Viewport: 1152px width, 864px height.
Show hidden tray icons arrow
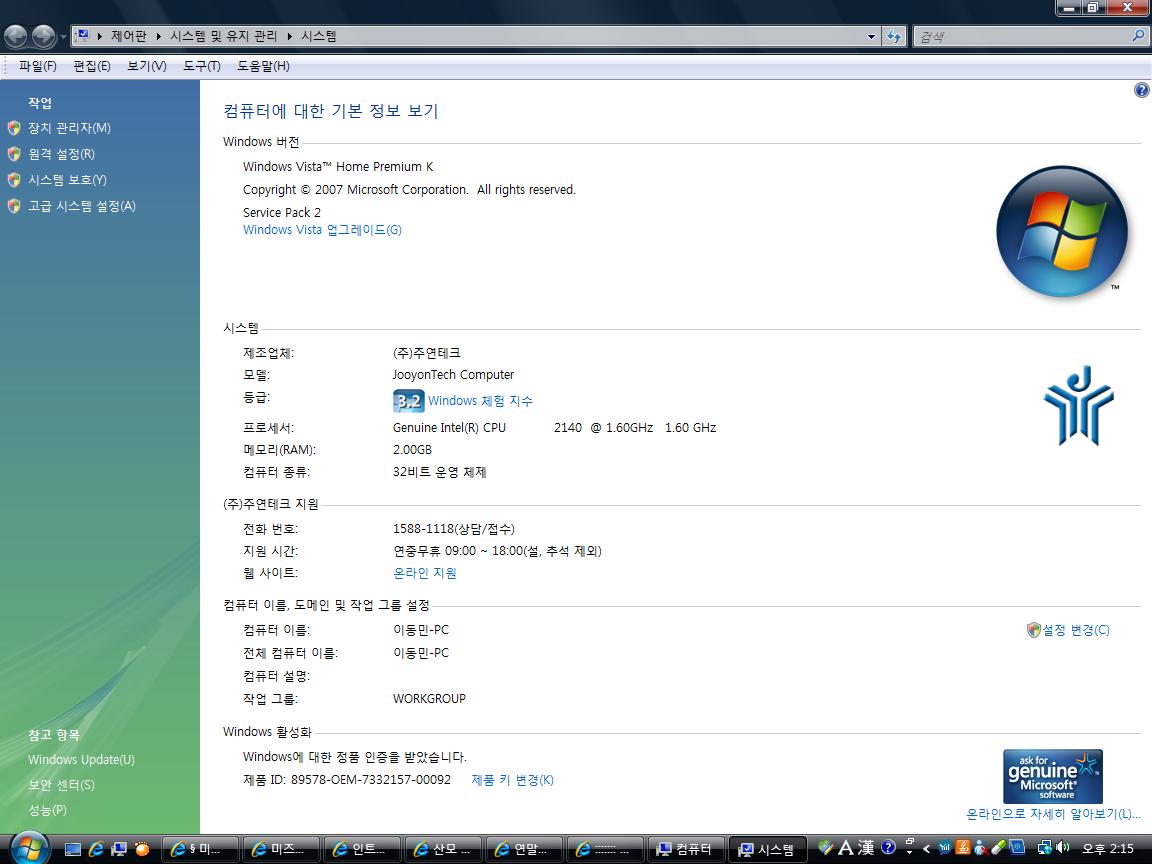point(926,849)
